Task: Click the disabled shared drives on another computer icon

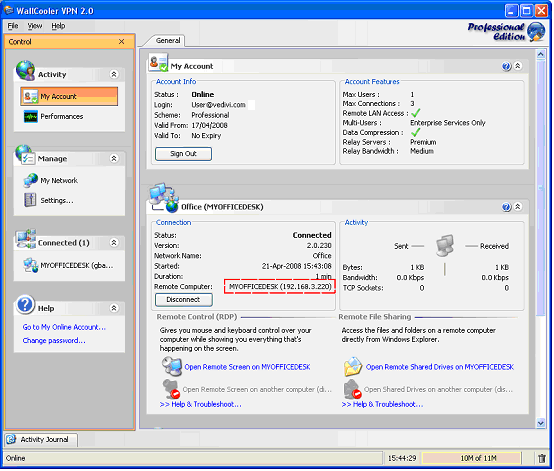Action: 353,389
